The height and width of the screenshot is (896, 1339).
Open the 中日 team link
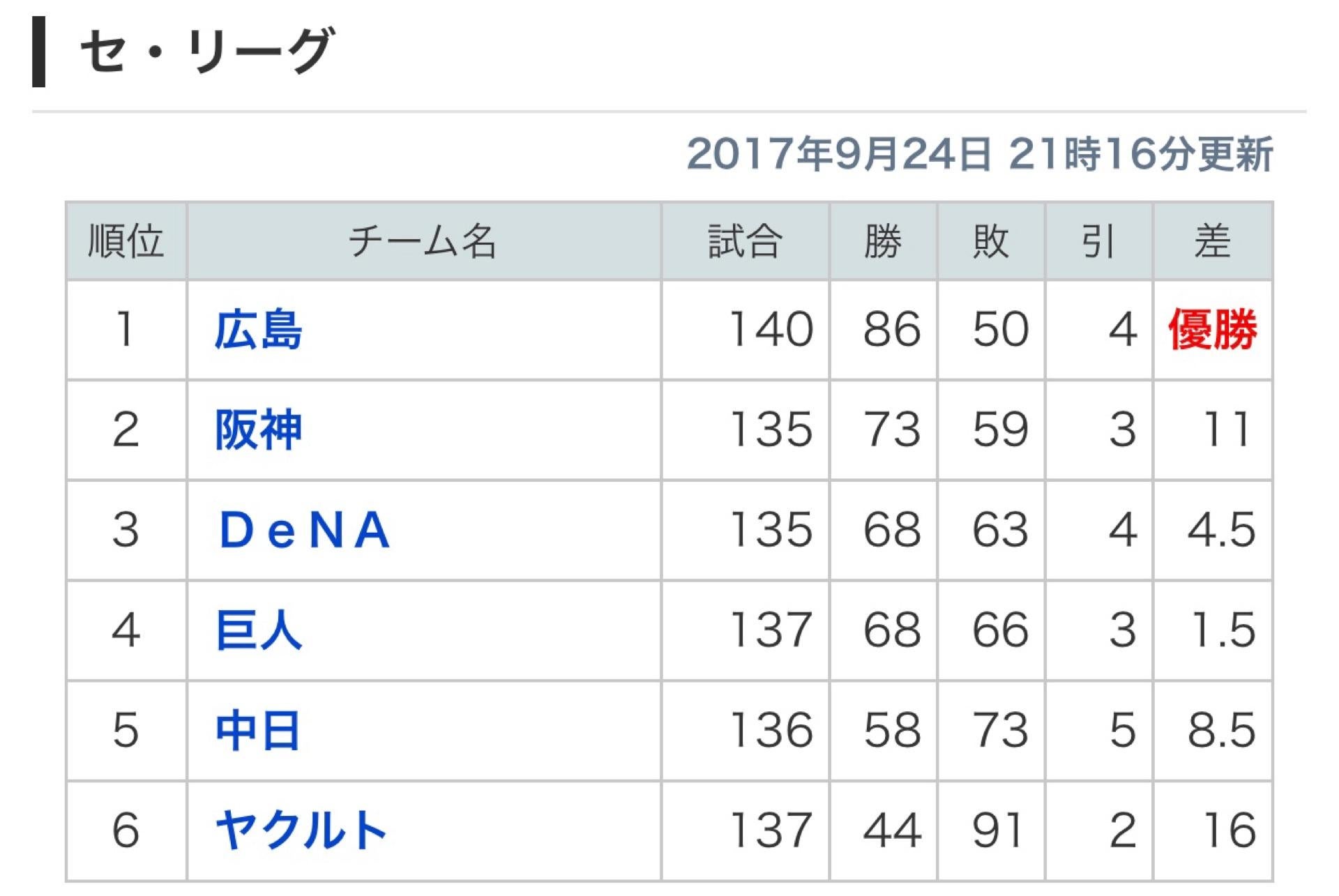tap(258, 731)
